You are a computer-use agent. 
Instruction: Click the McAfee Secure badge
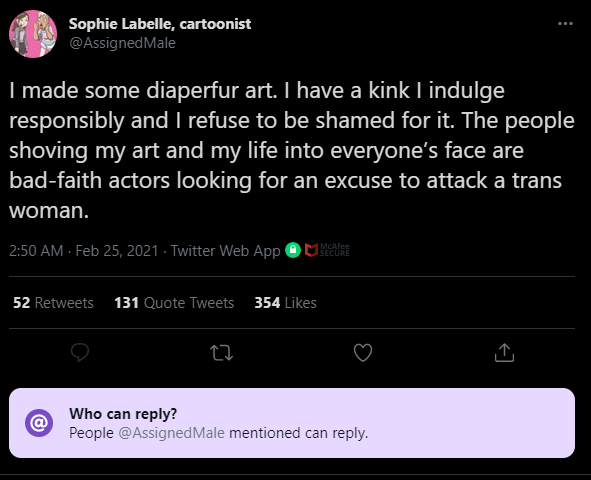point(327,250)
